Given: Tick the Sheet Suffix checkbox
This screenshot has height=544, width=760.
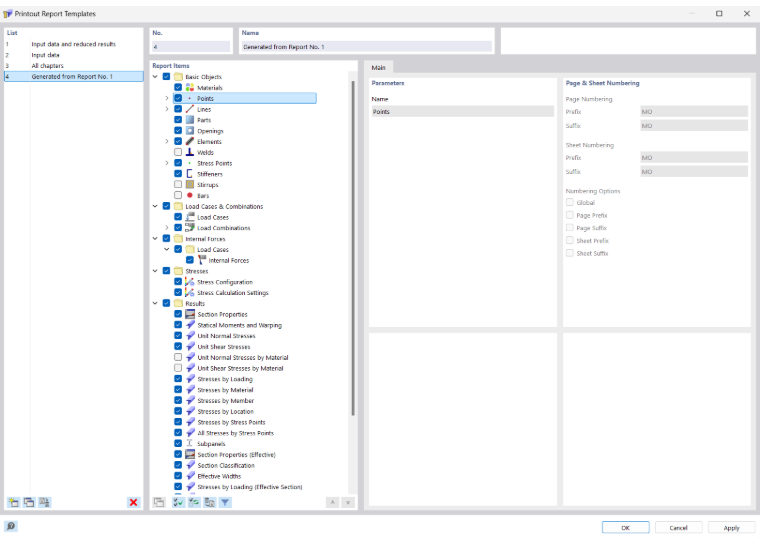Looking at the screenshot, I should (570, 253).
